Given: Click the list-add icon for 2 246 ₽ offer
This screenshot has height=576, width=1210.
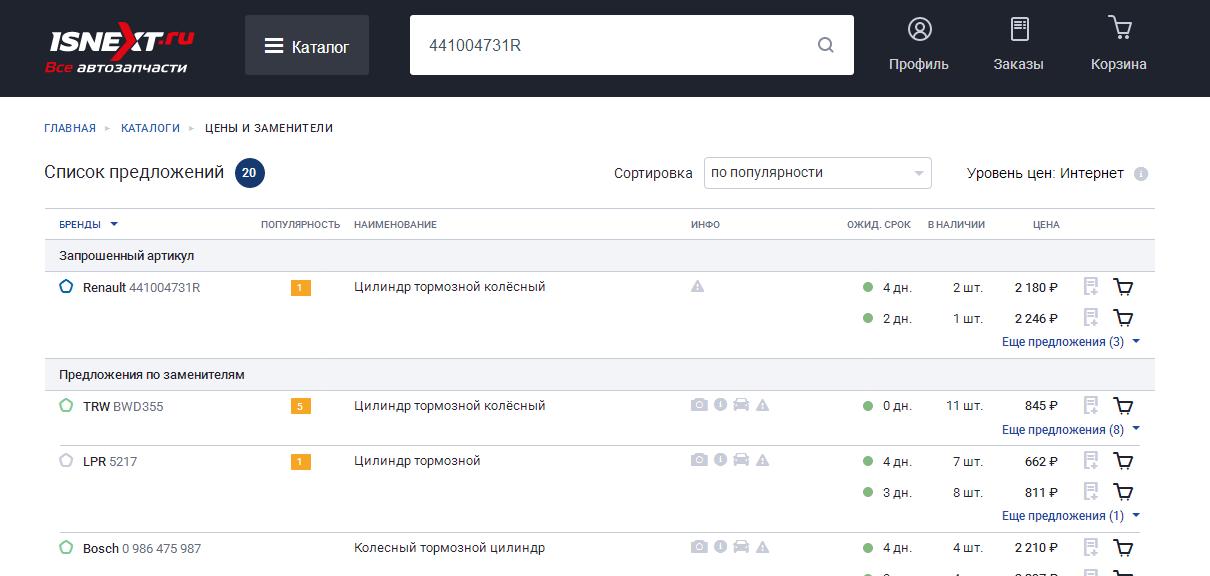Looking at the screenshot, I should [1091, 318].
